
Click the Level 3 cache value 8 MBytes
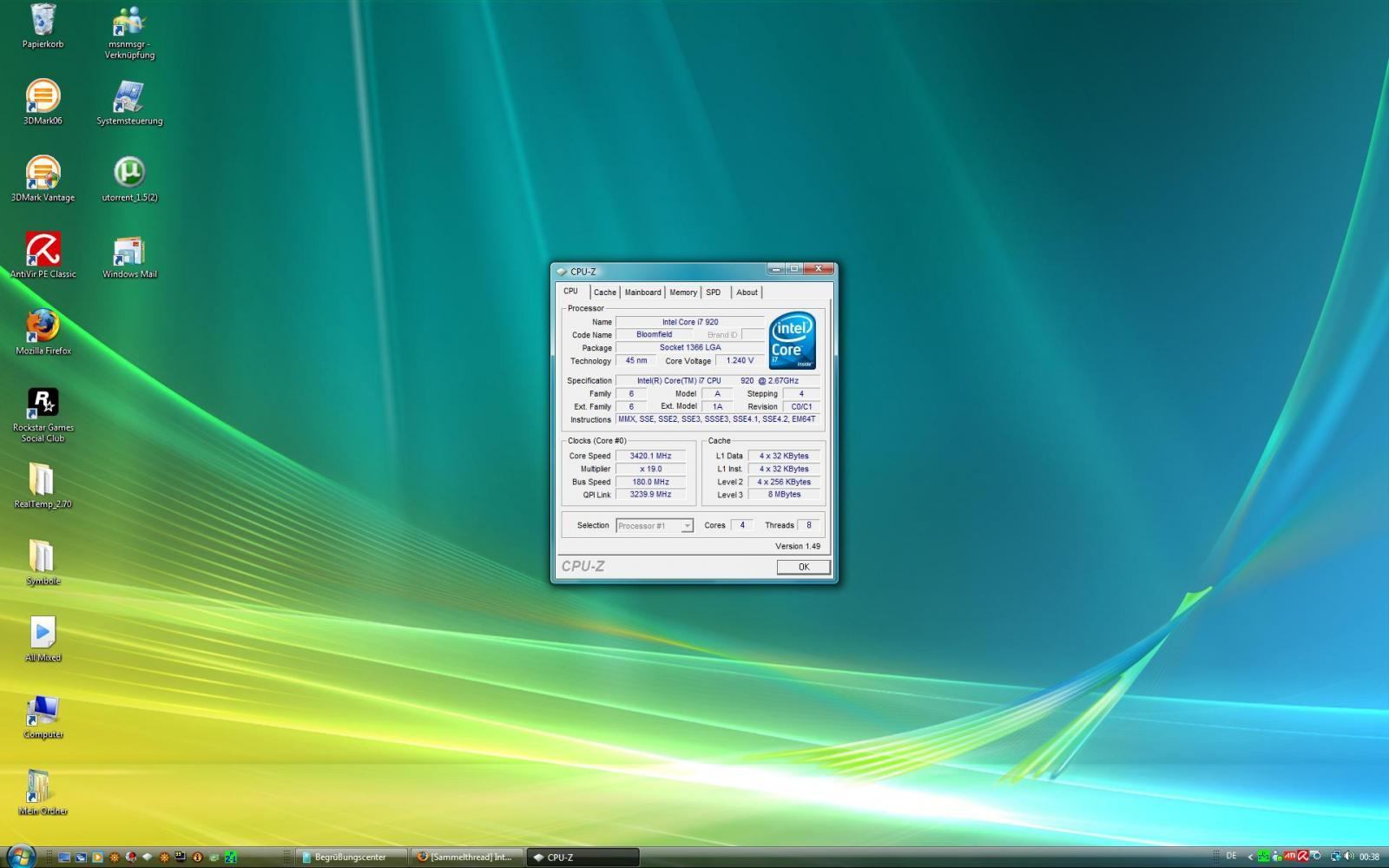pos(784,495)
